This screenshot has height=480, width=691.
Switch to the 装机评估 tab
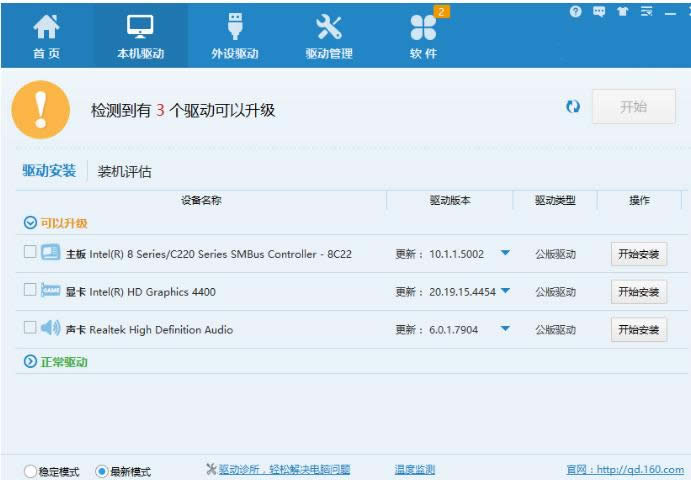125,171
